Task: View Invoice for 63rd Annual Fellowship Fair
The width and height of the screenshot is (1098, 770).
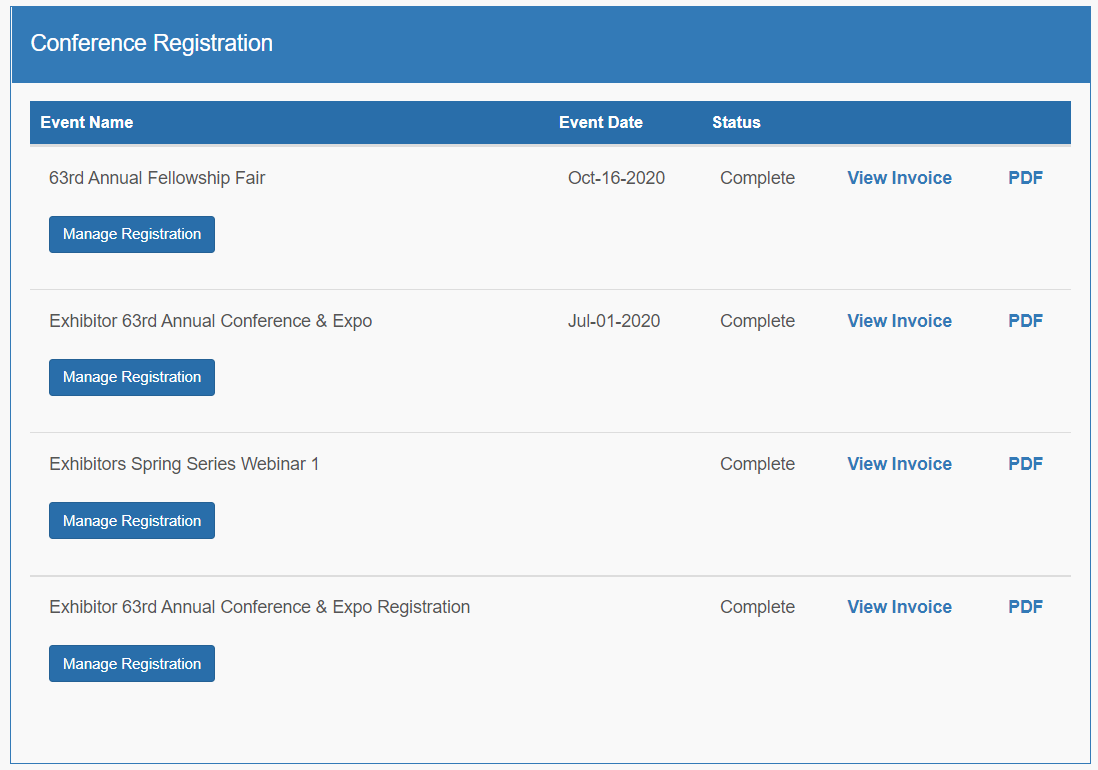Action: tap(899, 178)
